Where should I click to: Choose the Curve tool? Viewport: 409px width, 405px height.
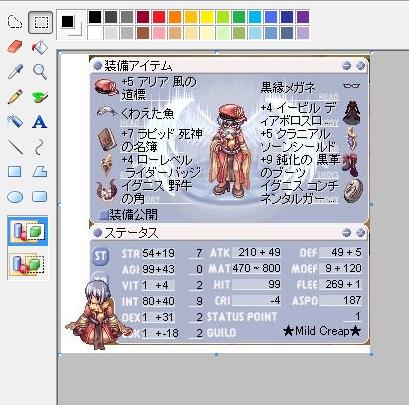39,147
